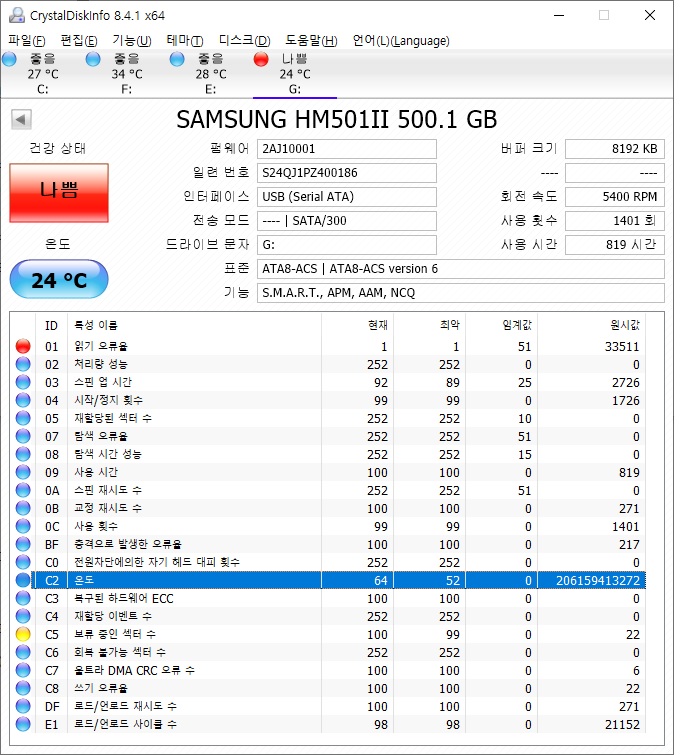Click the standard field ATA8-ACS version 6
The height and width of the screenshot is (755, 682).
tap(461, 269)
